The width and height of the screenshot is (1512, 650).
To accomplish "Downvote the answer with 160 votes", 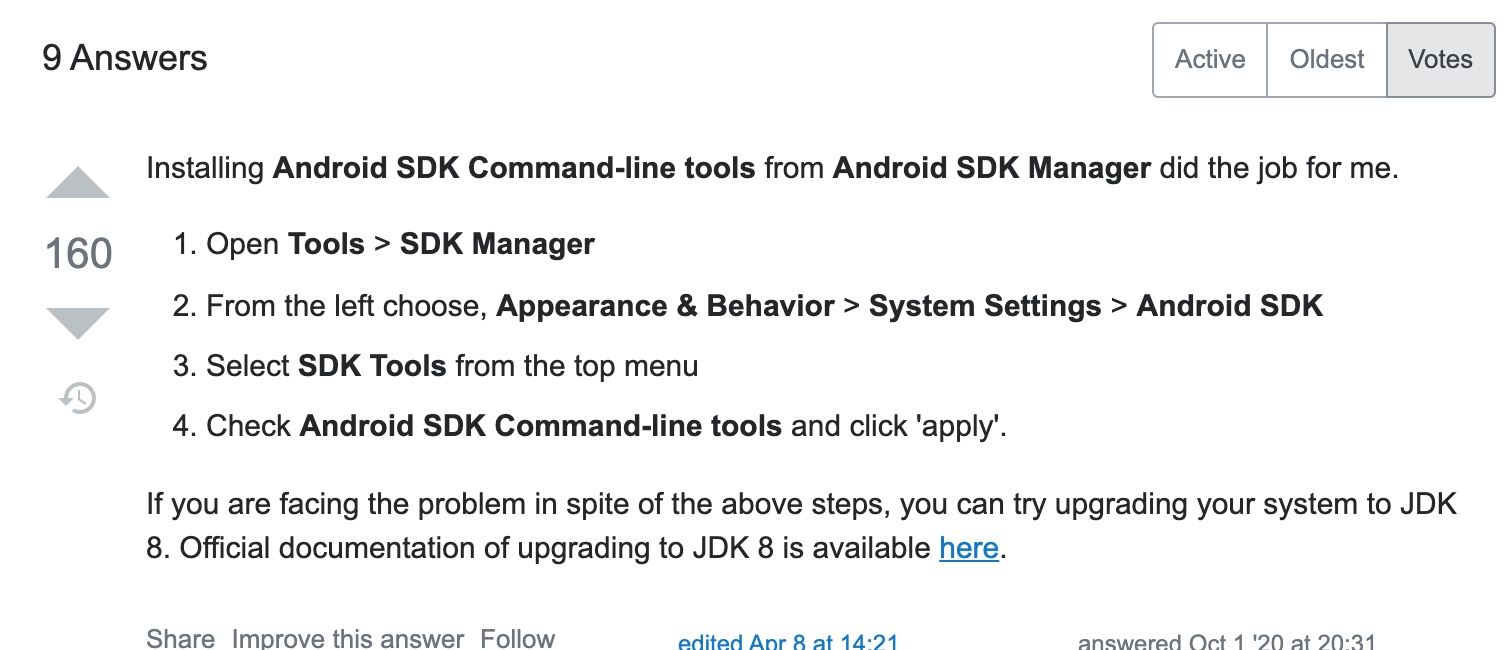I will pos(78,322).
